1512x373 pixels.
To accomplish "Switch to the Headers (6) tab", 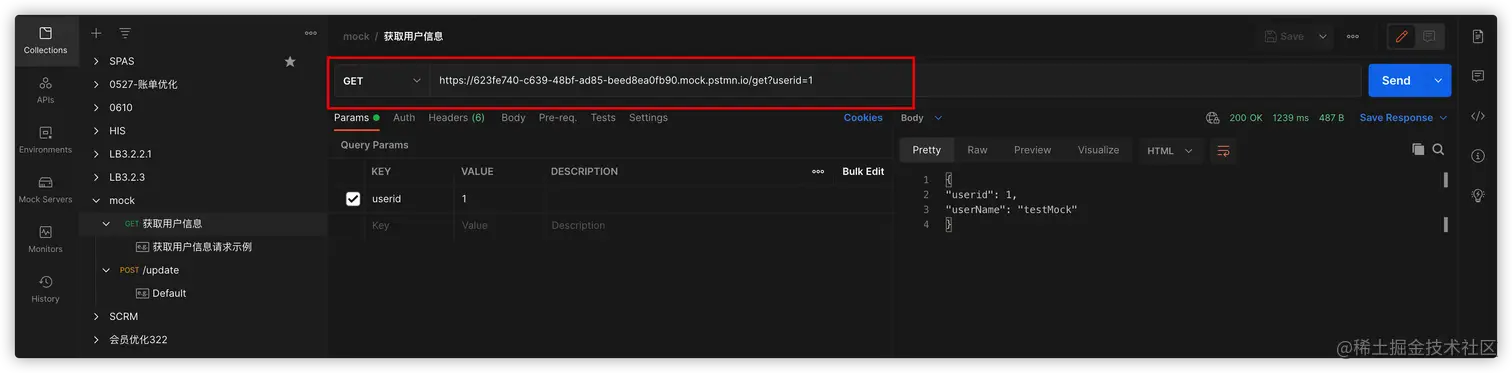I will click(456, 118).
